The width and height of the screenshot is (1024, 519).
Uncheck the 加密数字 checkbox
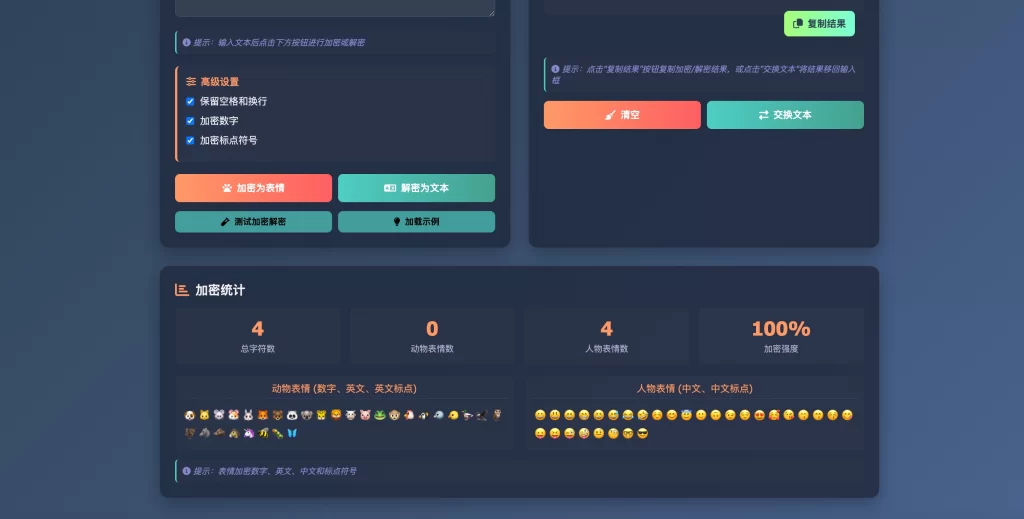point(190,121)
